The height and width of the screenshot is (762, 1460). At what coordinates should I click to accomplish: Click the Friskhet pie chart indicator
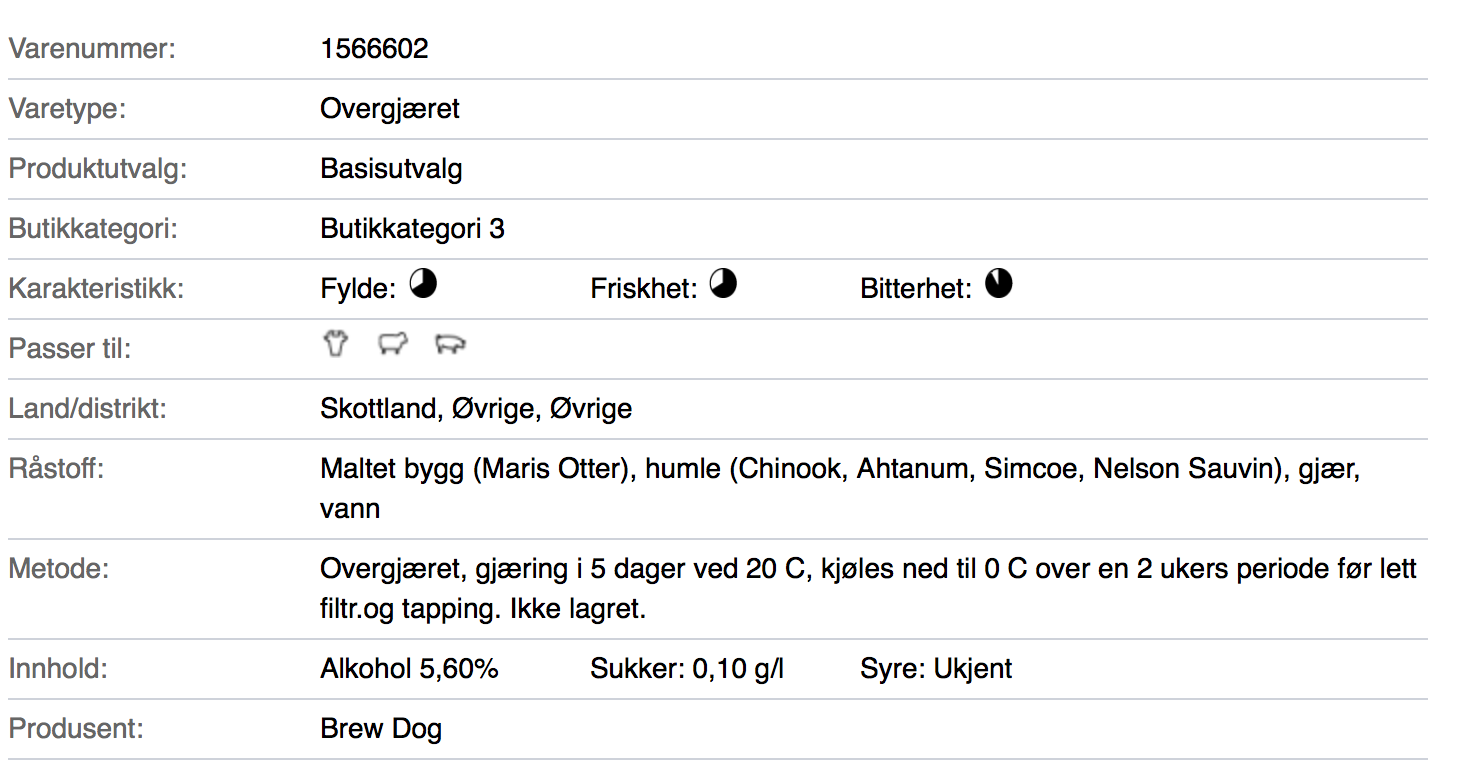coord(723,285)
